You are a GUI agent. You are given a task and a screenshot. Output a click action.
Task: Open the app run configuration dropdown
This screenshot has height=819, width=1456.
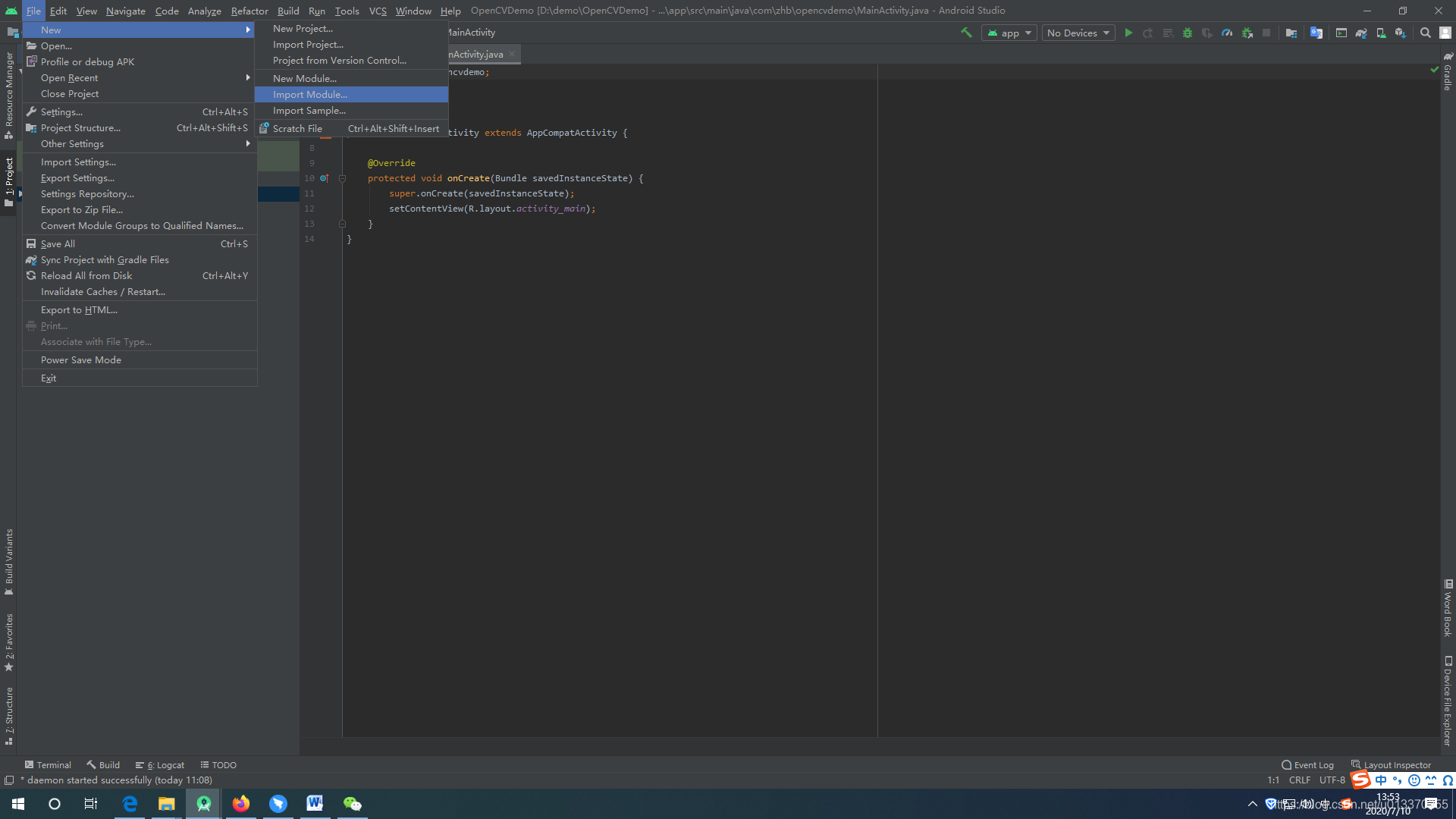tap(1009, 33)
